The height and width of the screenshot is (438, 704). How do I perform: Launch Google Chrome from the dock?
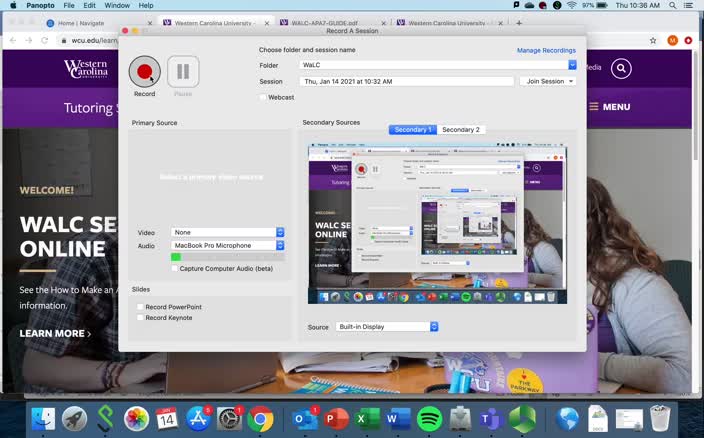pyautogui.click(x=261, y=418)
